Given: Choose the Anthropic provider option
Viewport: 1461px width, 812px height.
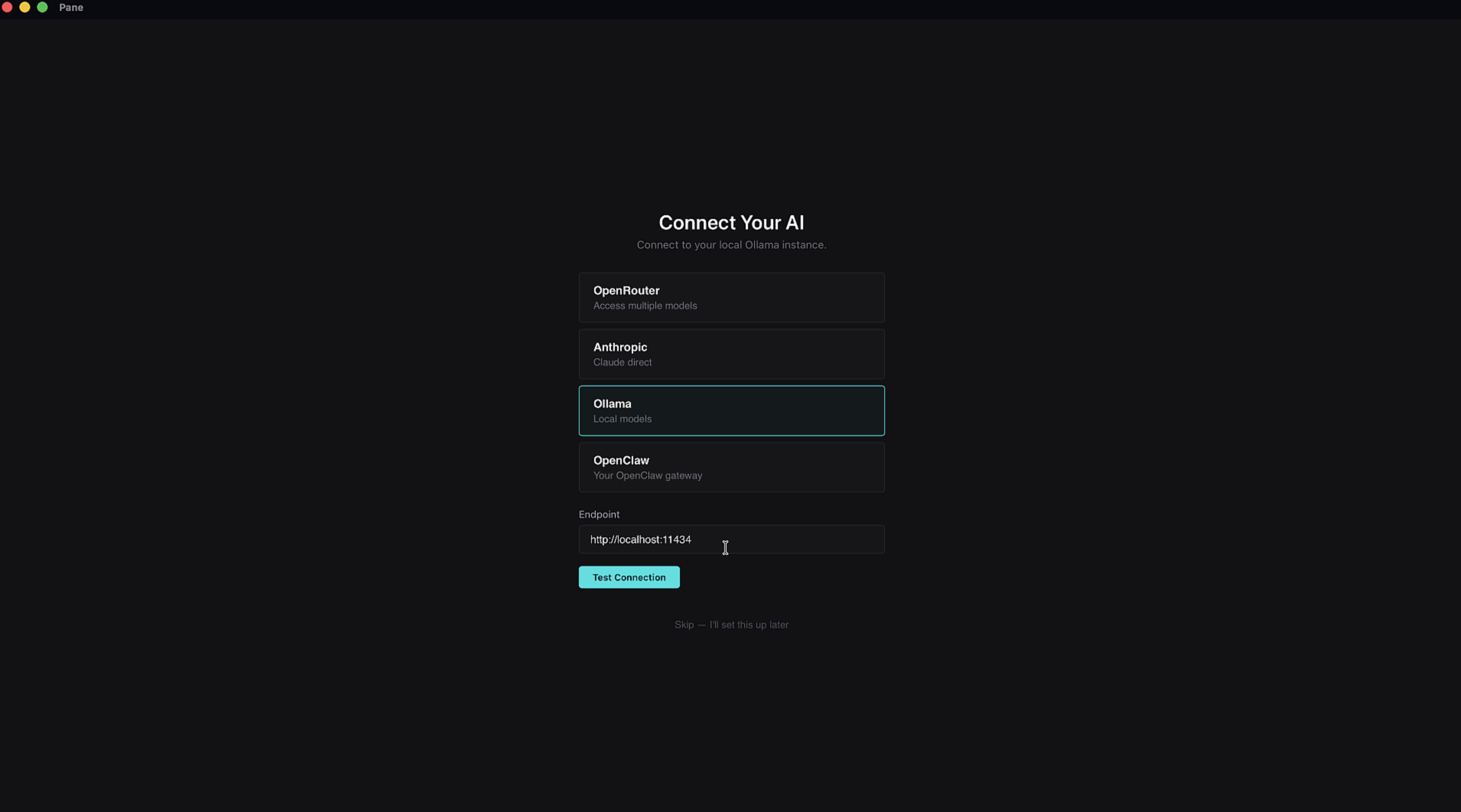Looking at the screenshot, I should coord(731,354).
